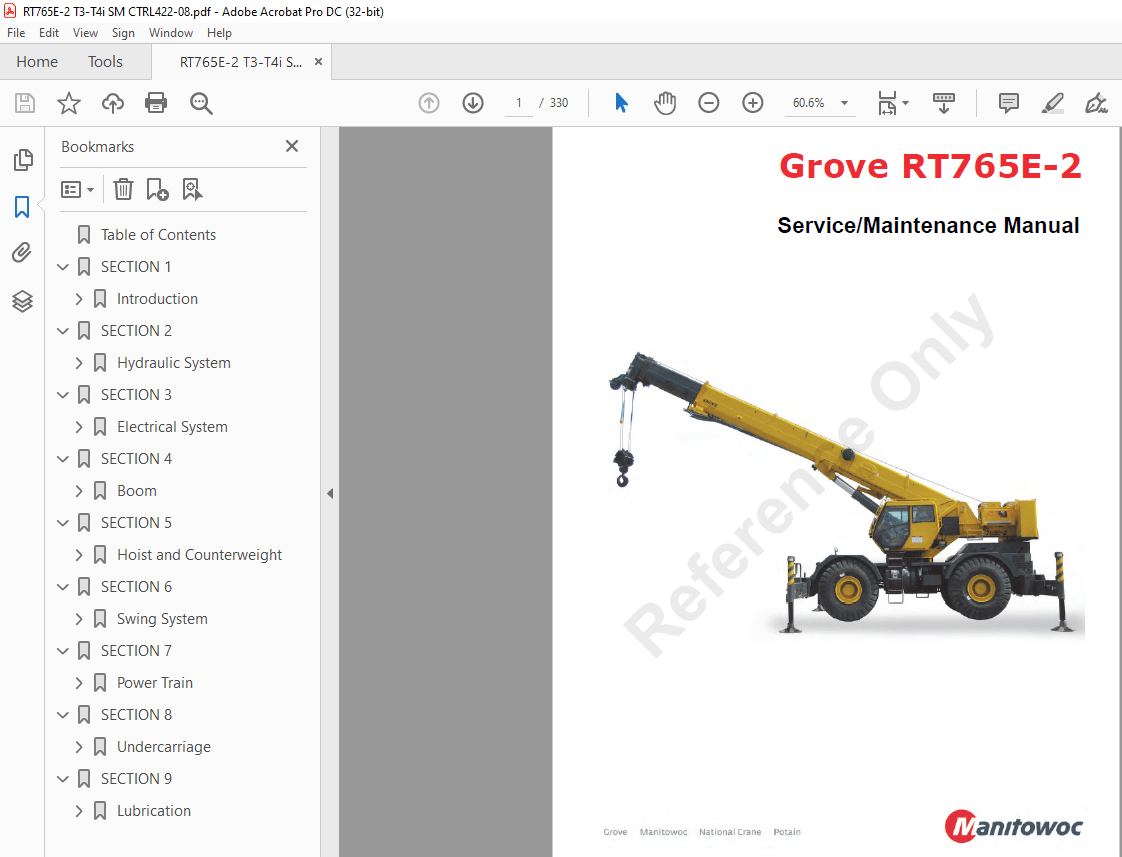Viewport: 1122px width, 857px height.
Task: Expand current bookmark with the find icon
Action: pos(192,189)
